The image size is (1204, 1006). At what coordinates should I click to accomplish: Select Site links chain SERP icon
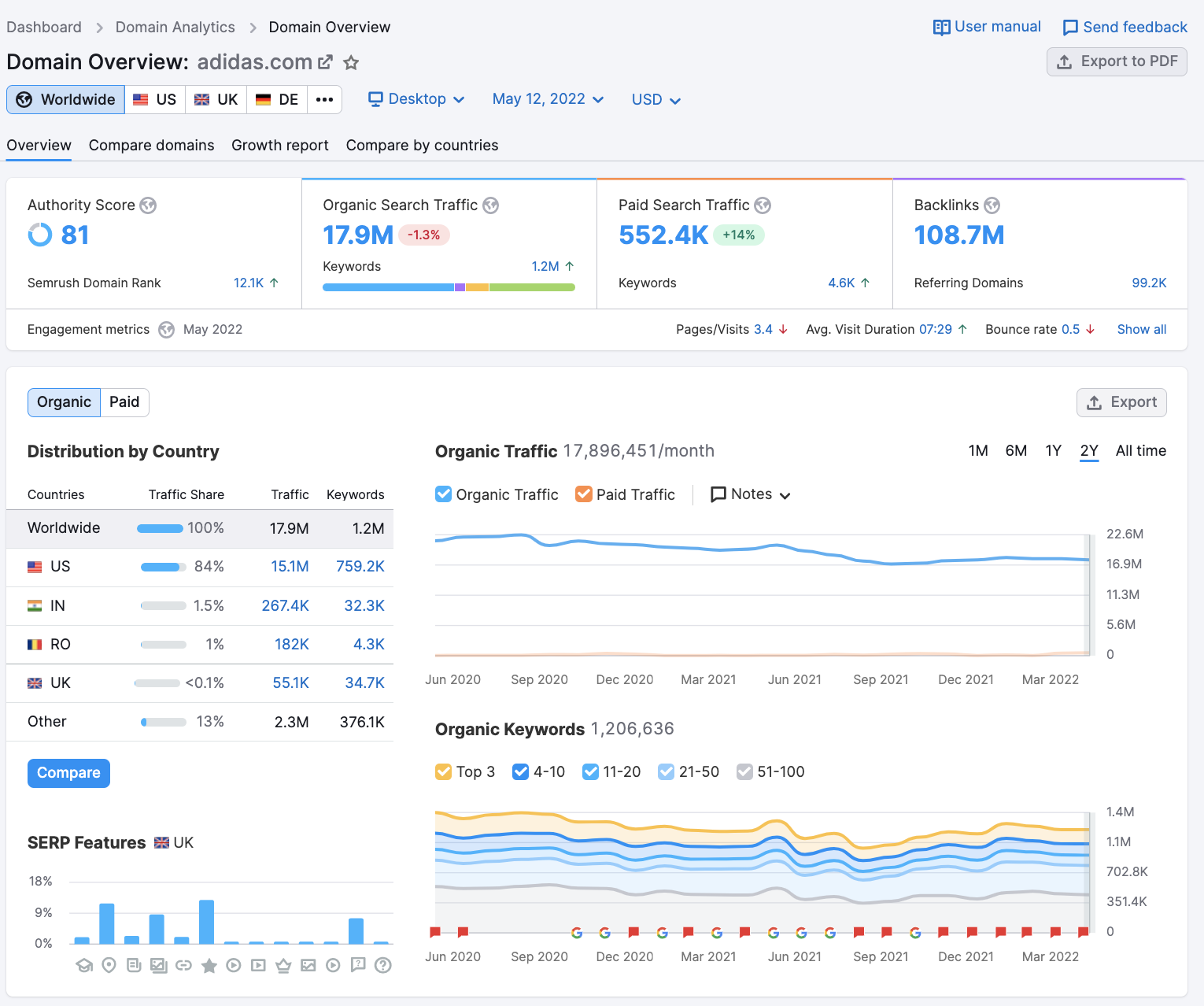(x=183, y=965)
